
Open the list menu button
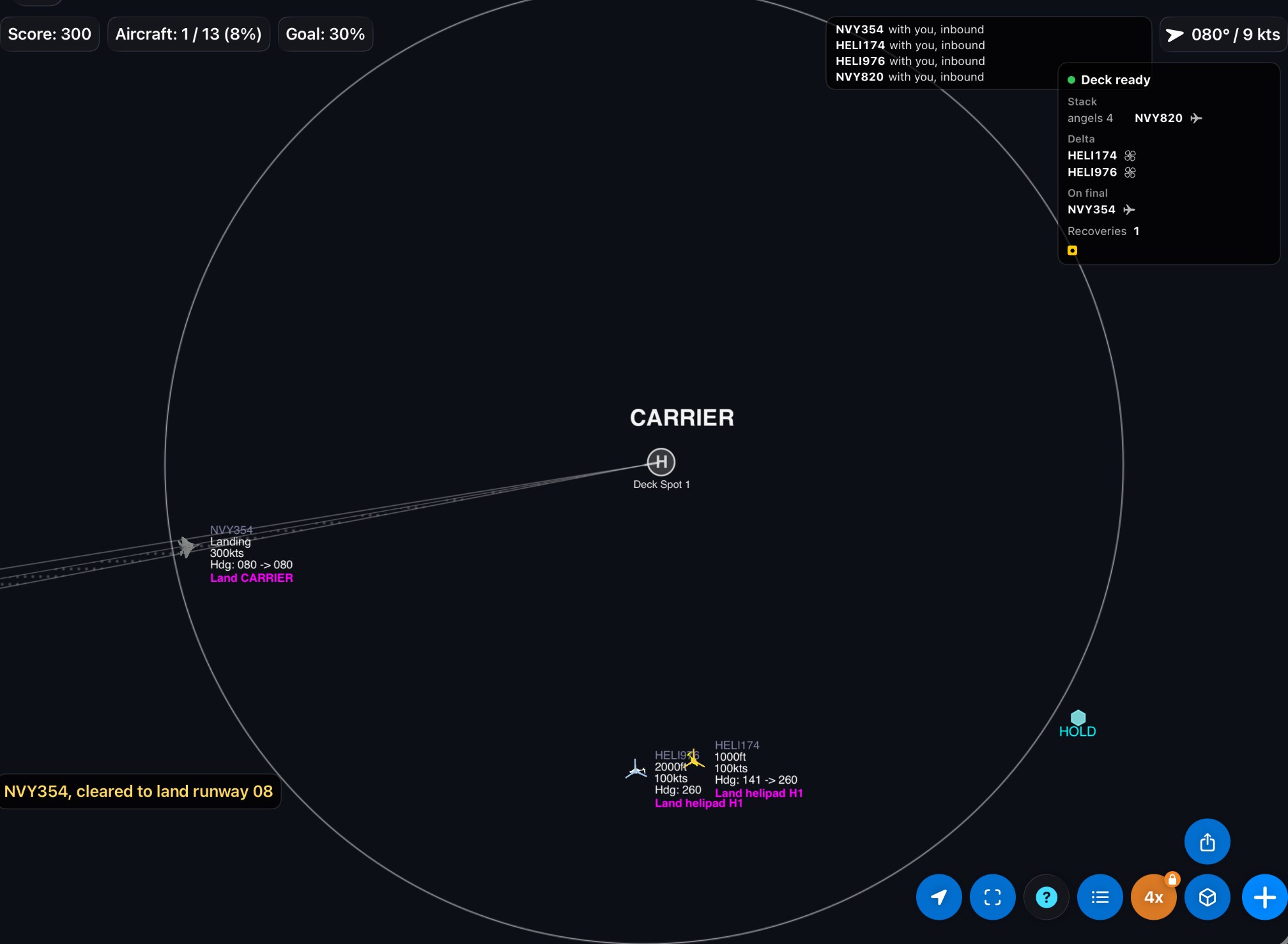(1100, 897)
